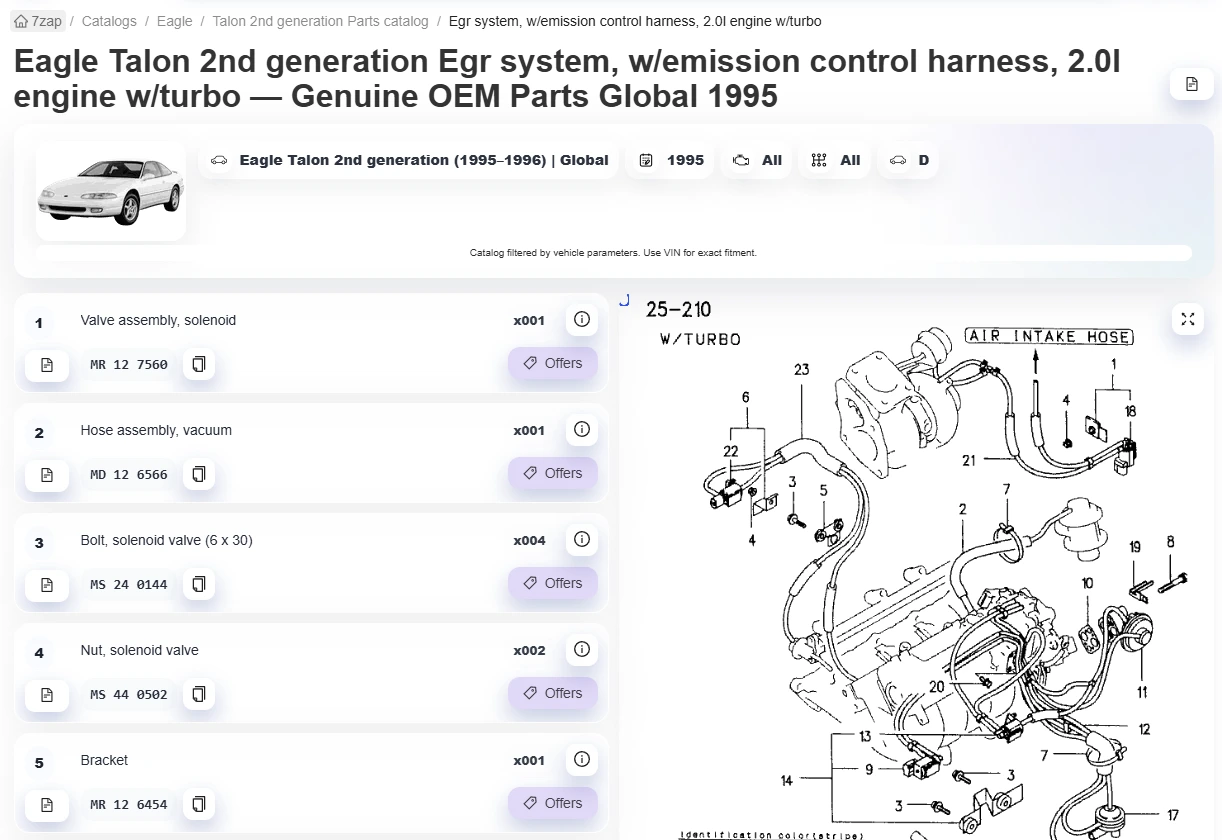The width and height of the screenshot is (1222, 840).
Task: Copy part number MS 24 0144
Action: [x=199, y=584]
